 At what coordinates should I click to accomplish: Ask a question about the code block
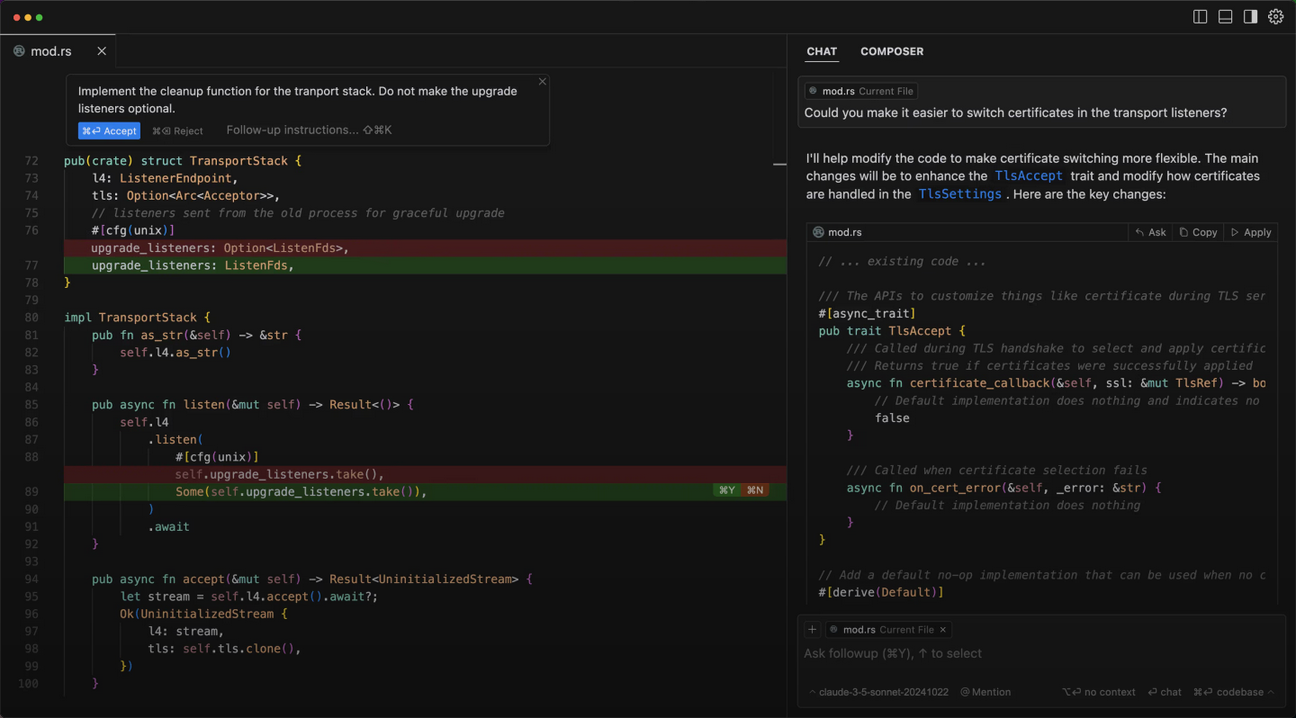coord(1150,231)
